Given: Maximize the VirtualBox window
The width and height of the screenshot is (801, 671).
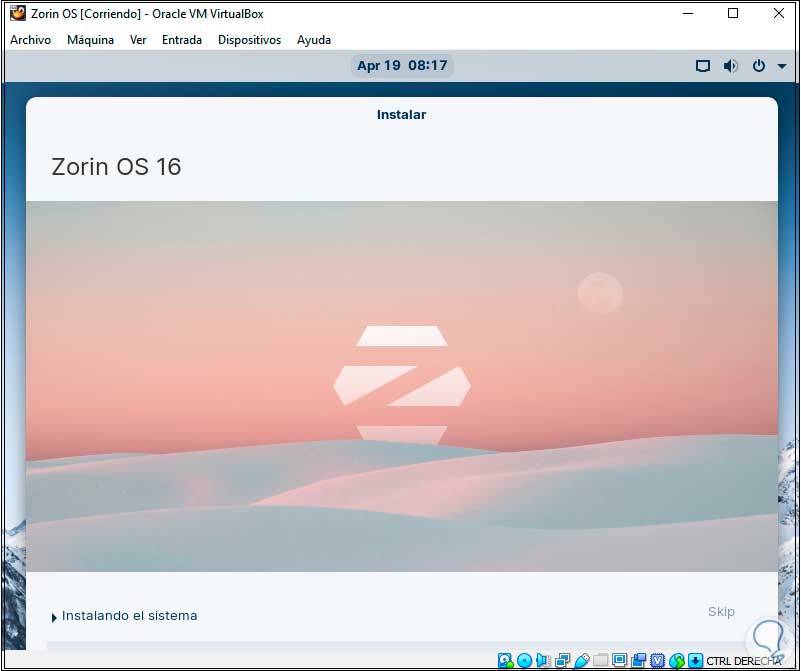Looking at the screenshot, I should point(733,13).
